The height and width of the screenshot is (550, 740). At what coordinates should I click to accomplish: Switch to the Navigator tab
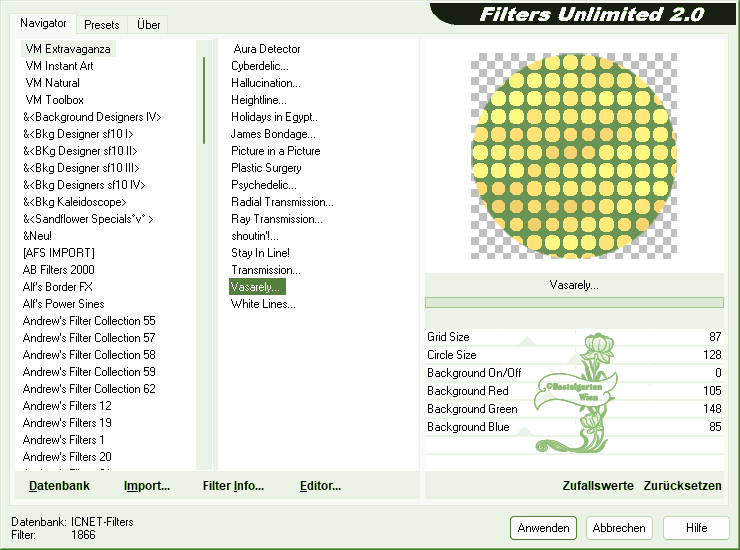[x=43, y=23]
